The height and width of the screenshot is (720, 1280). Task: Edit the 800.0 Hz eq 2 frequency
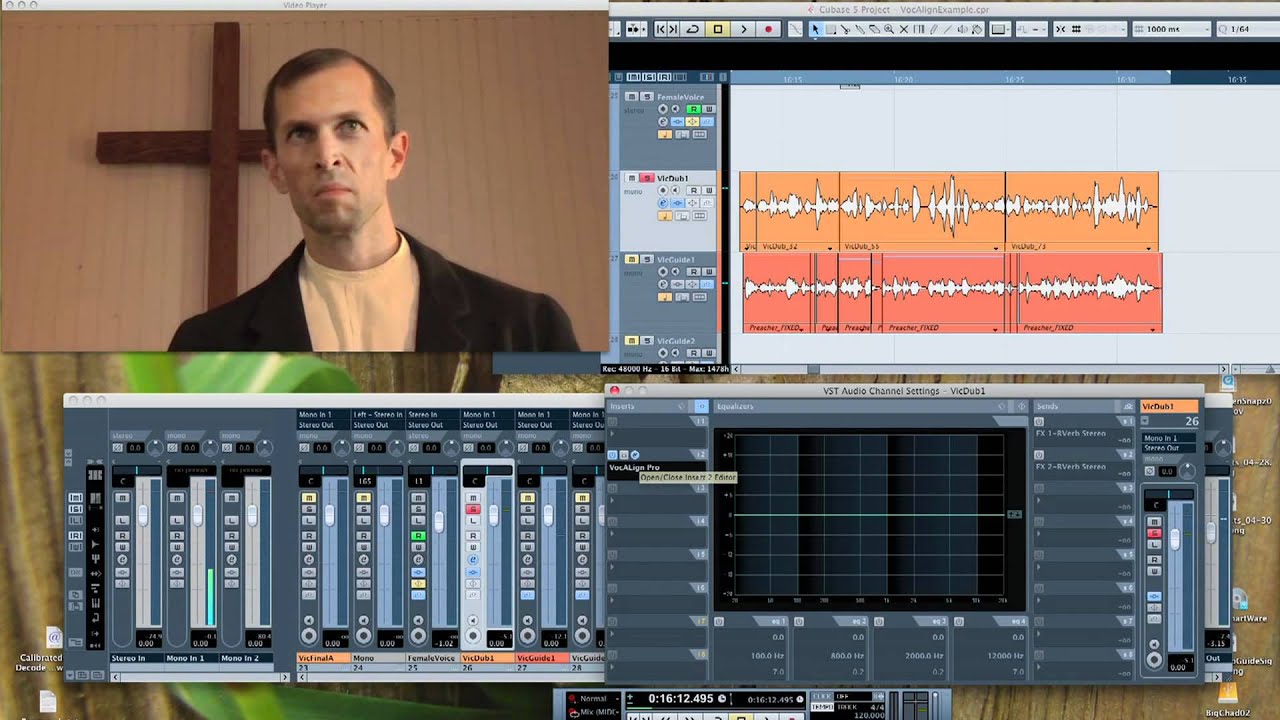coord(847,656)
